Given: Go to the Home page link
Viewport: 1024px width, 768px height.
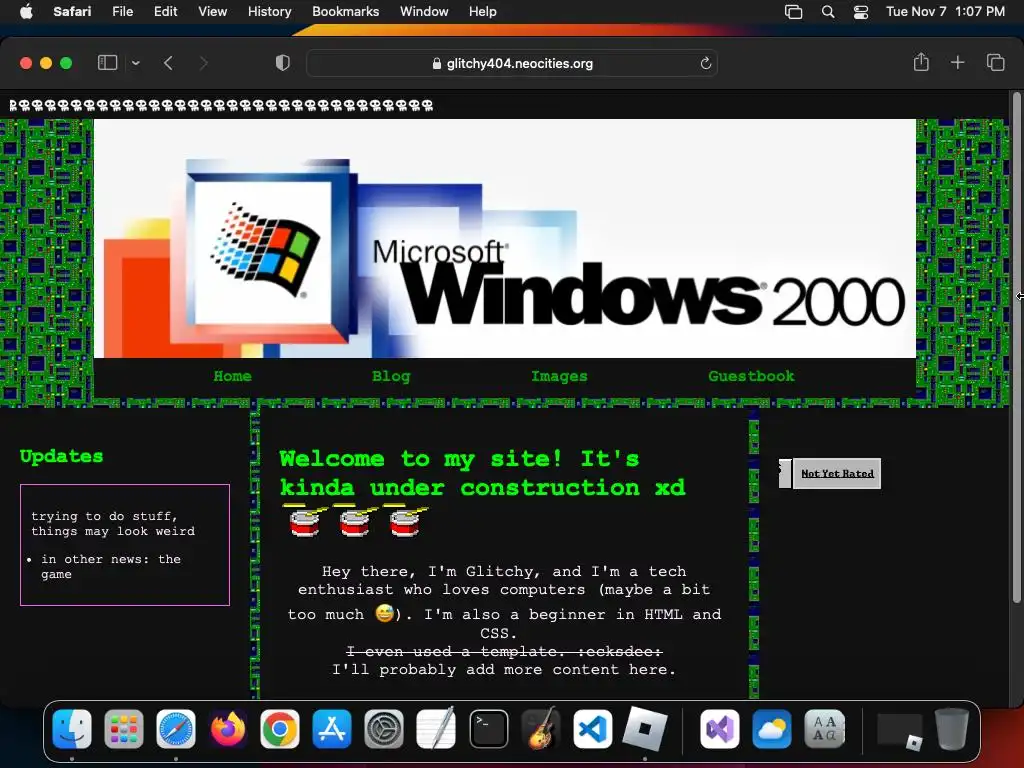Looking at the screenshot, I should coord(232,376).
